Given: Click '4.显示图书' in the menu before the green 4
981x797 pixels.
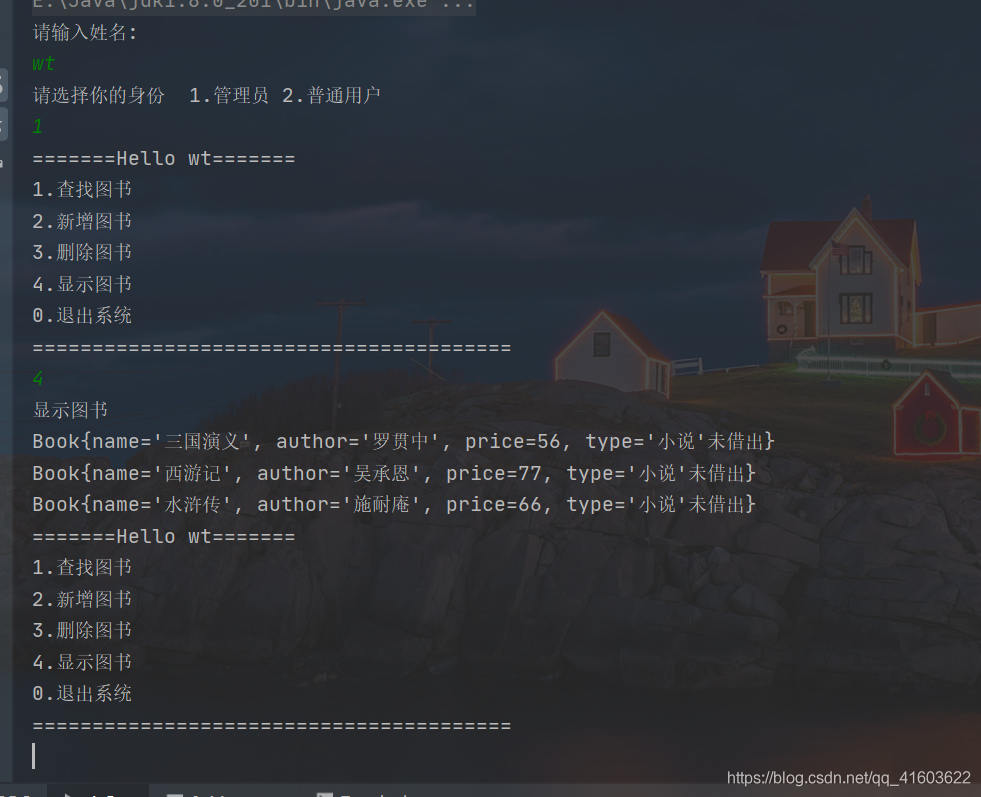Looking at the screenshot, I should [x=82, y=285].
